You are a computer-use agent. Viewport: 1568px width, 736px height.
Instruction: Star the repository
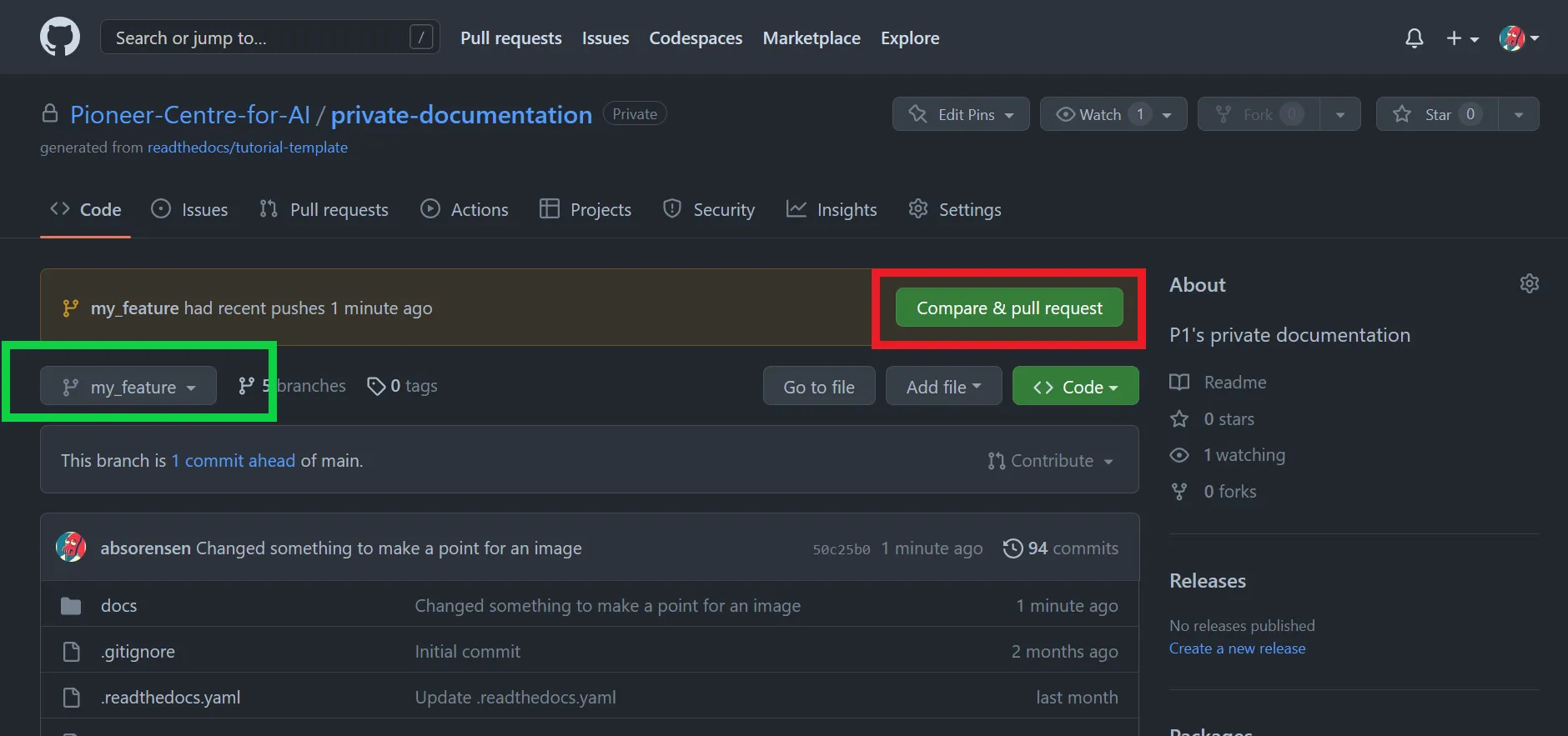(x=1437, y=114)
